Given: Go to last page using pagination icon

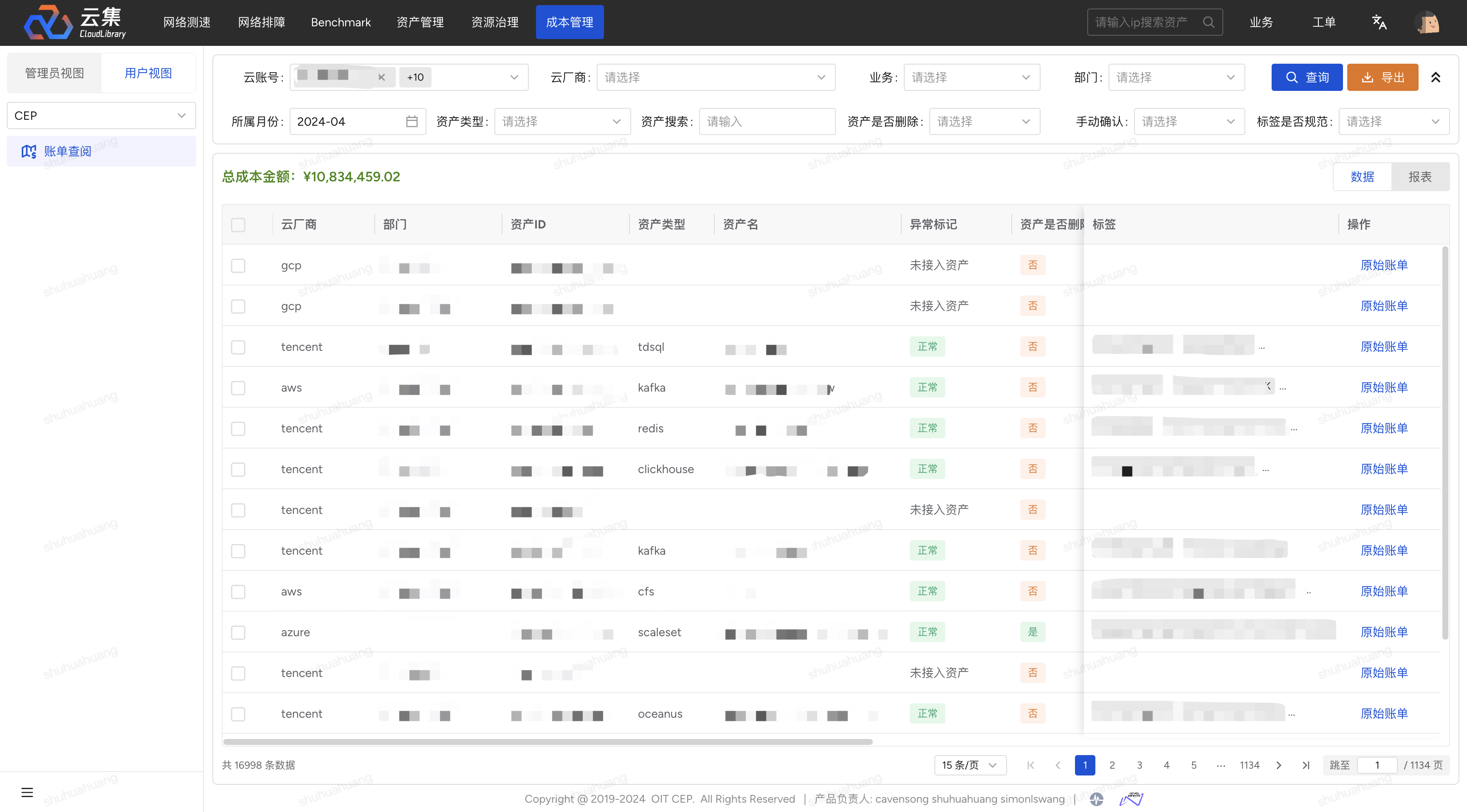Looking at the screenshot, I should (x=1306, y=765).
